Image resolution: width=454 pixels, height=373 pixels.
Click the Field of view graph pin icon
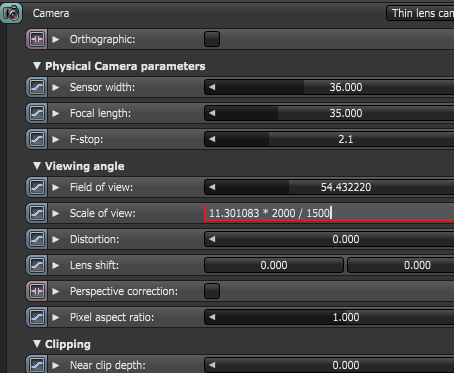point(37,187)
